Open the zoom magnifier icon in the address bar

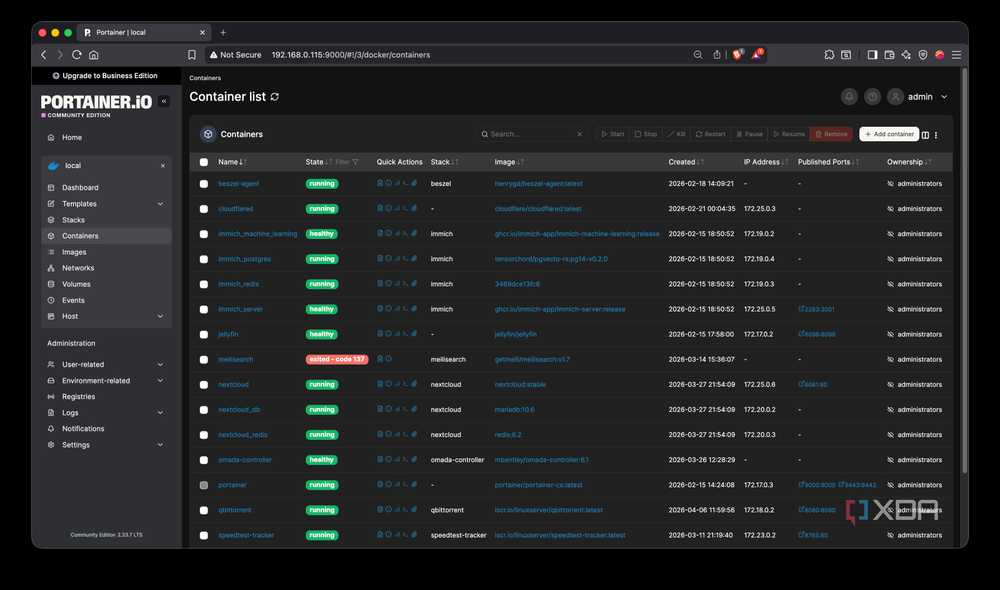coord(698,55)
